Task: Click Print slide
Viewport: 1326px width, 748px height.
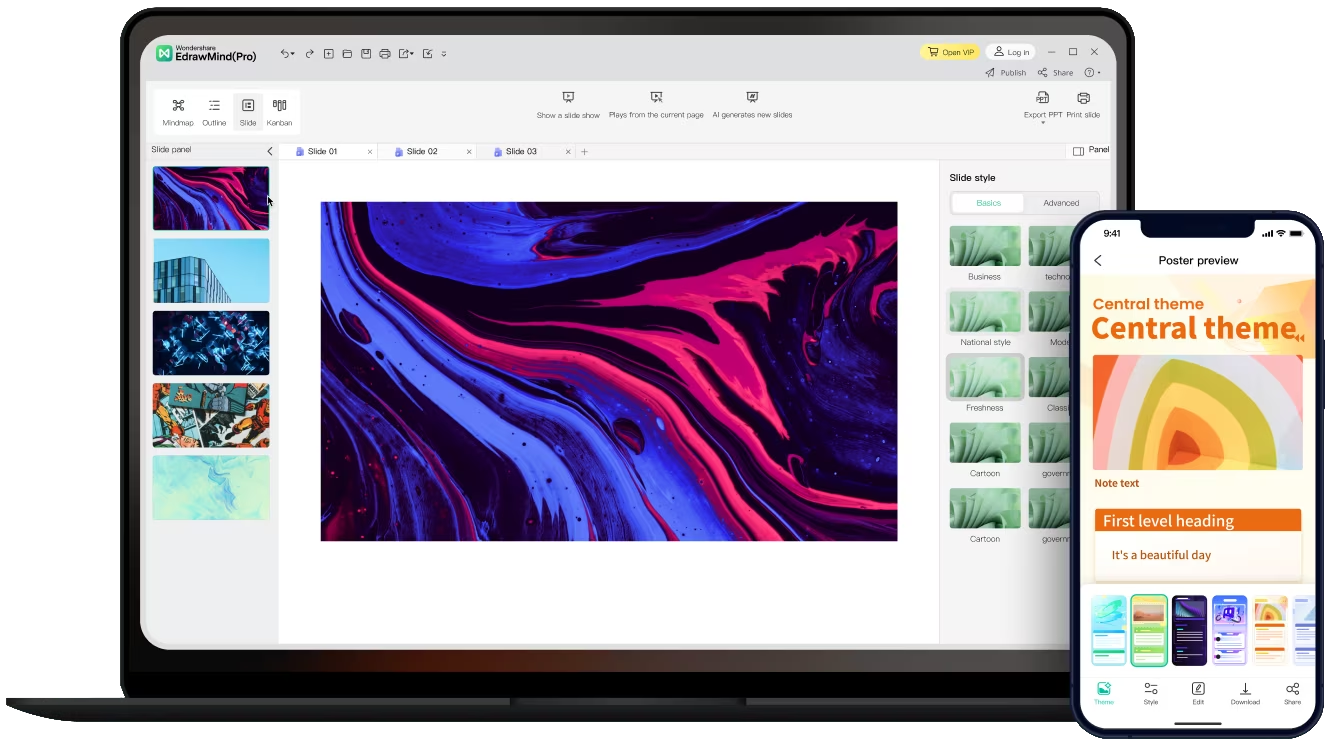Action: click(x=1083, y=105)
